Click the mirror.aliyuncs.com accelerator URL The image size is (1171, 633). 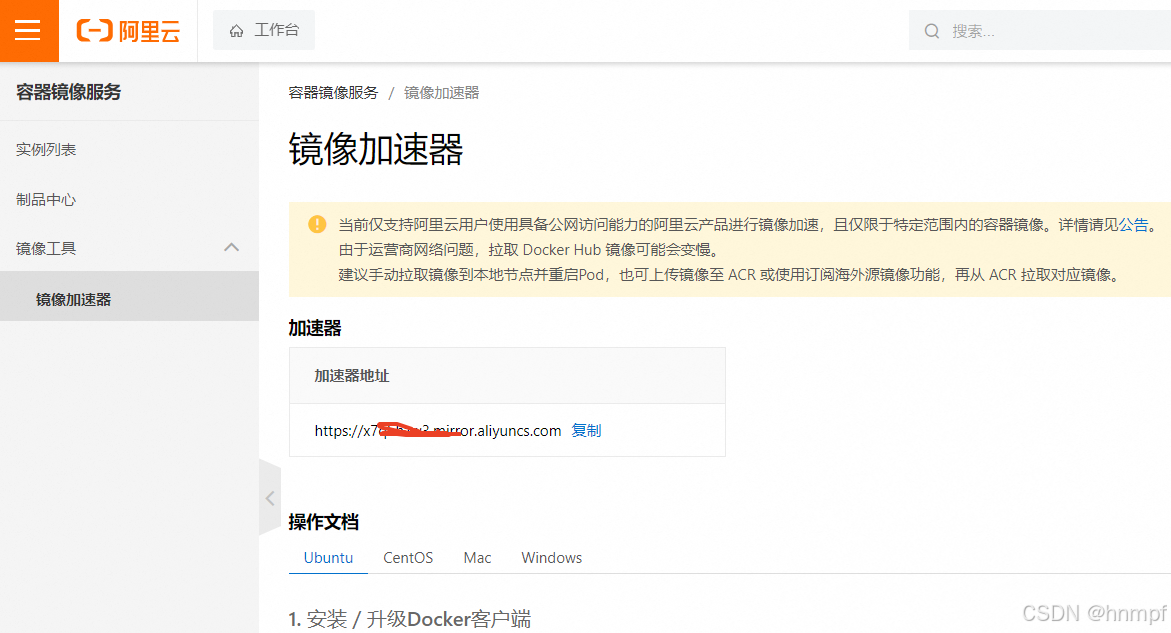click(x=438, y=431)
